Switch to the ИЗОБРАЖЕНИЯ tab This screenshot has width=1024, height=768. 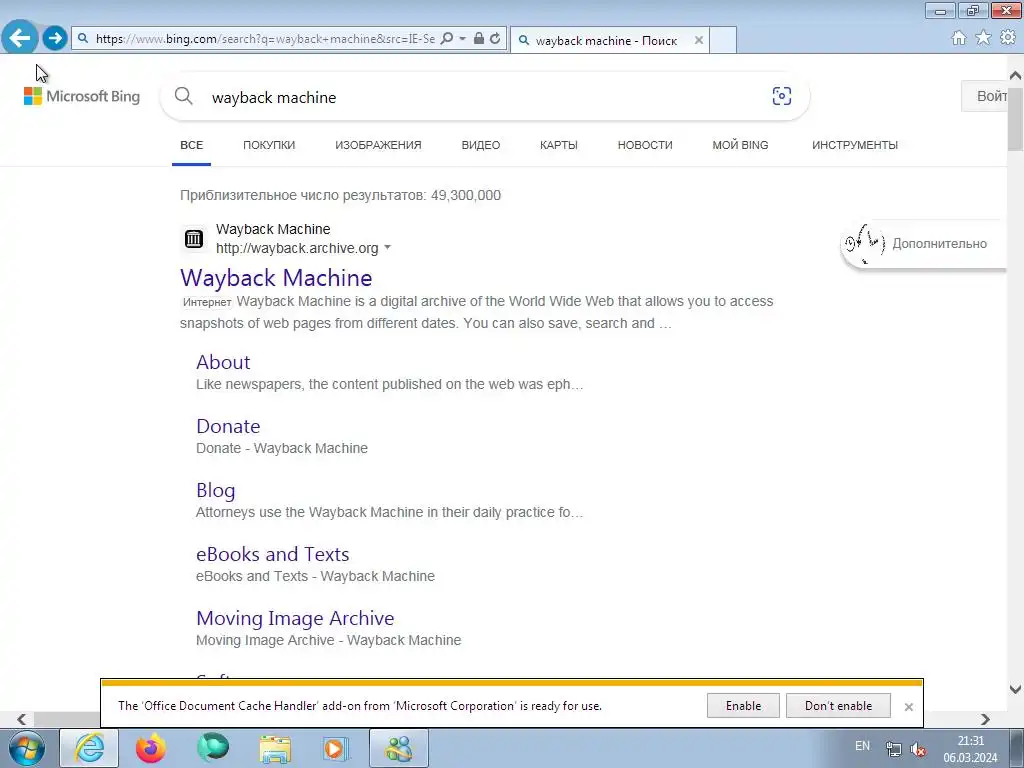pyautogui.click(x=378, y=145)
